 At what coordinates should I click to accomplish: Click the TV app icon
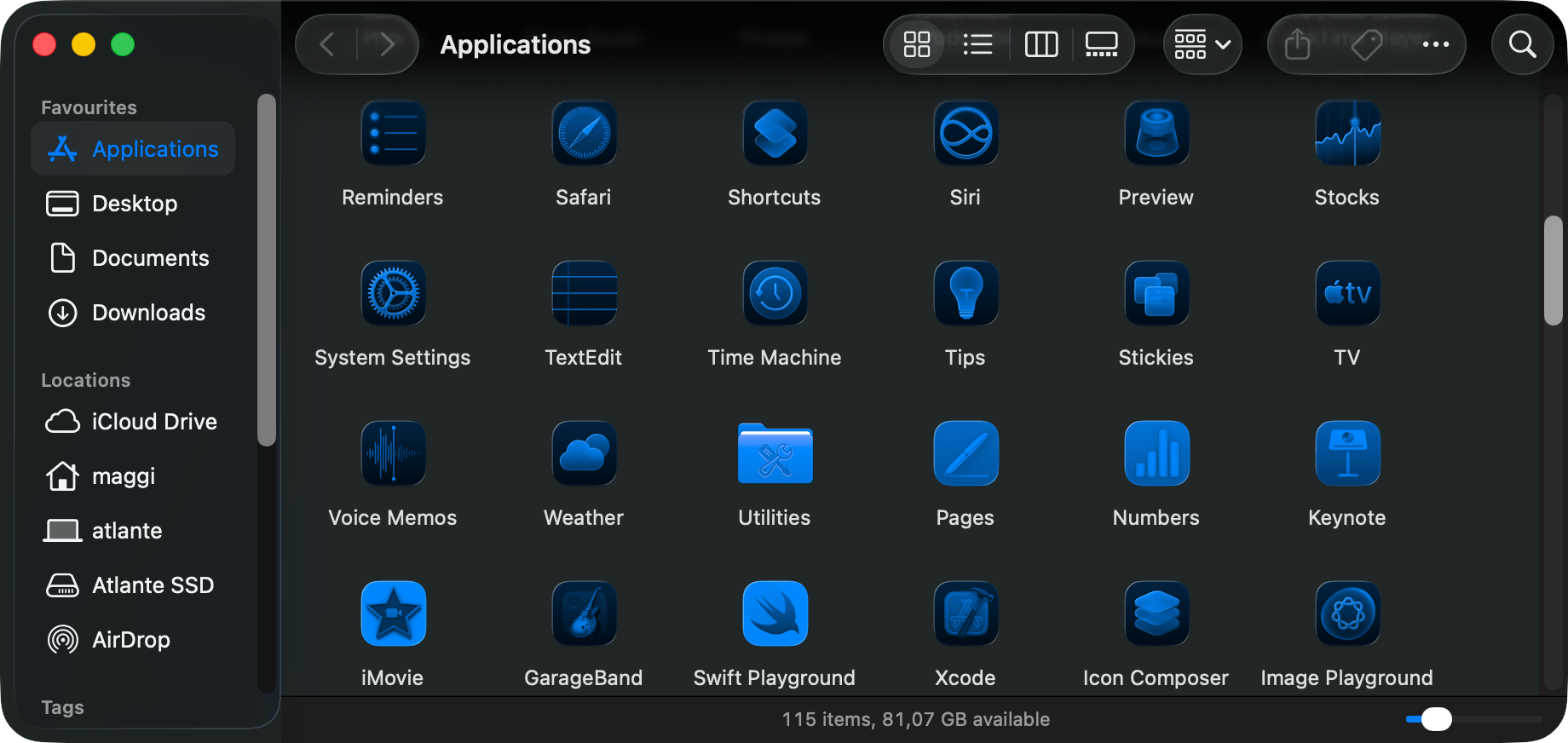coord(1347,293)
